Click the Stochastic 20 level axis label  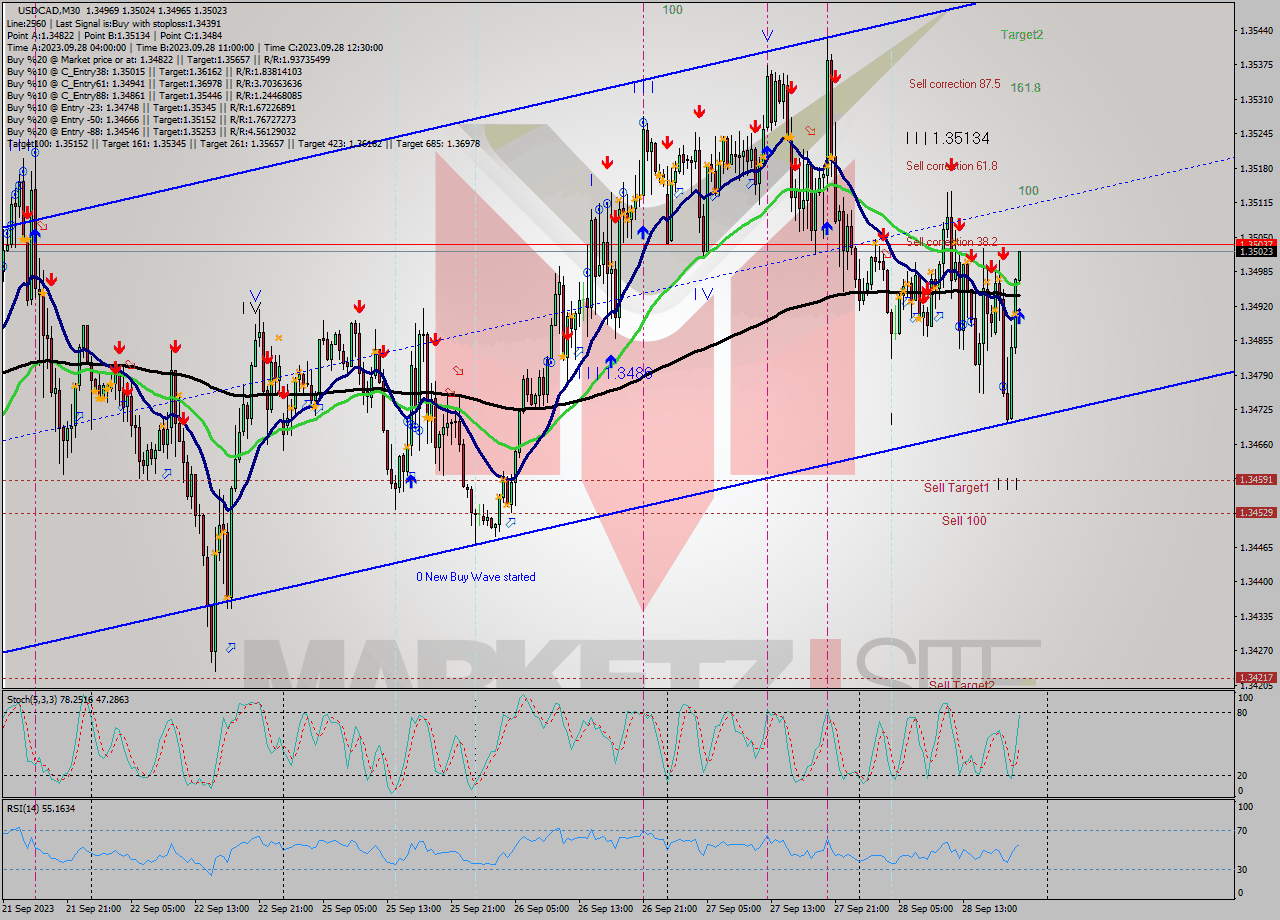[1243, 776]
